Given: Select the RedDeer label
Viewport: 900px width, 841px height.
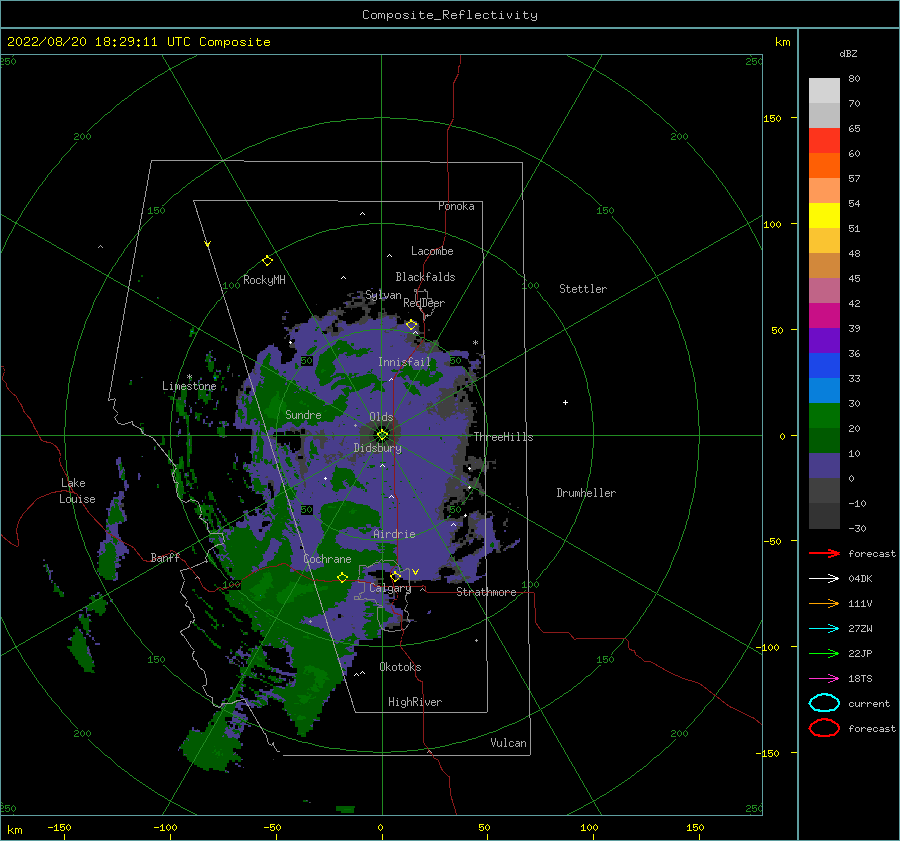Looking at the screenshot, I should [424, 303].
